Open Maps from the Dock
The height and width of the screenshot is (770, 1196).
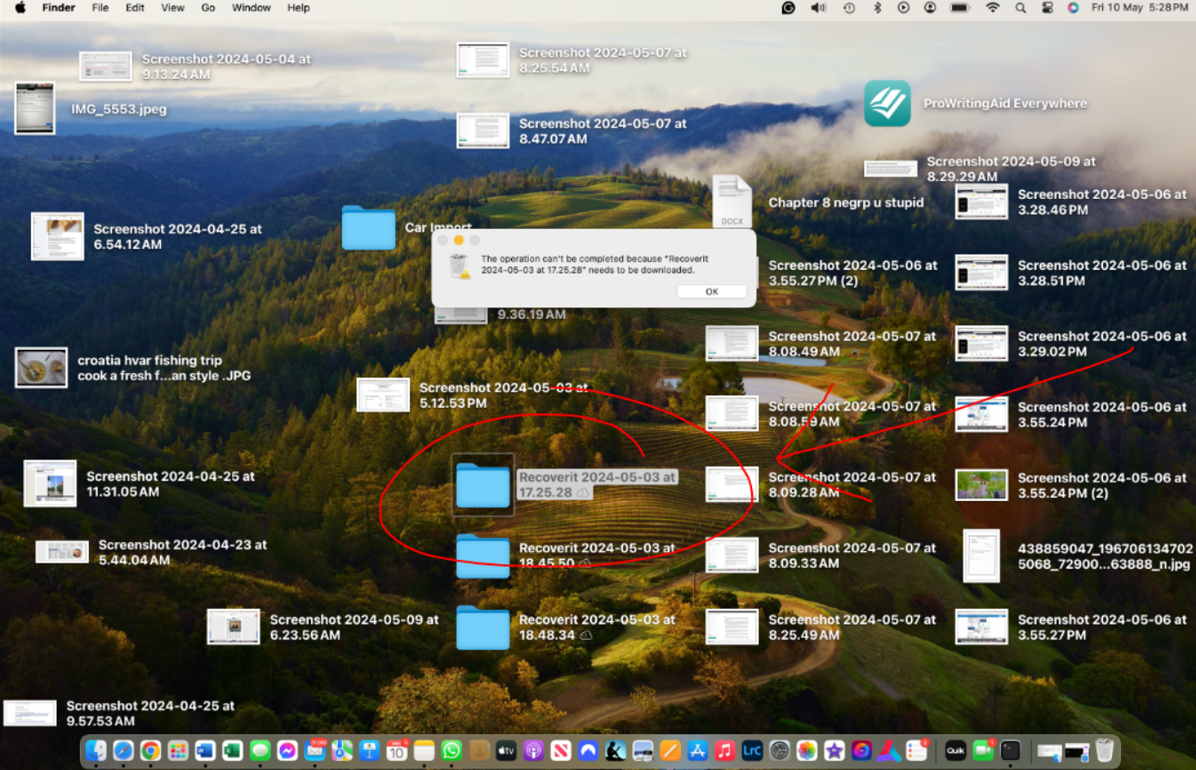point(342,751)
